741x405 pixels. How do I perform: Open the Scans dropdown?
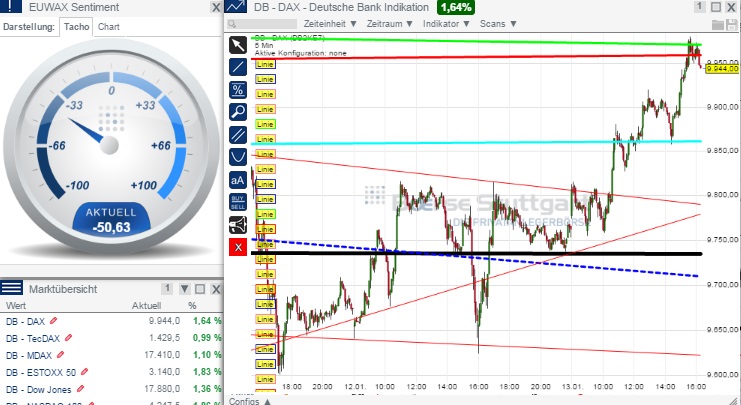(498, 24)
